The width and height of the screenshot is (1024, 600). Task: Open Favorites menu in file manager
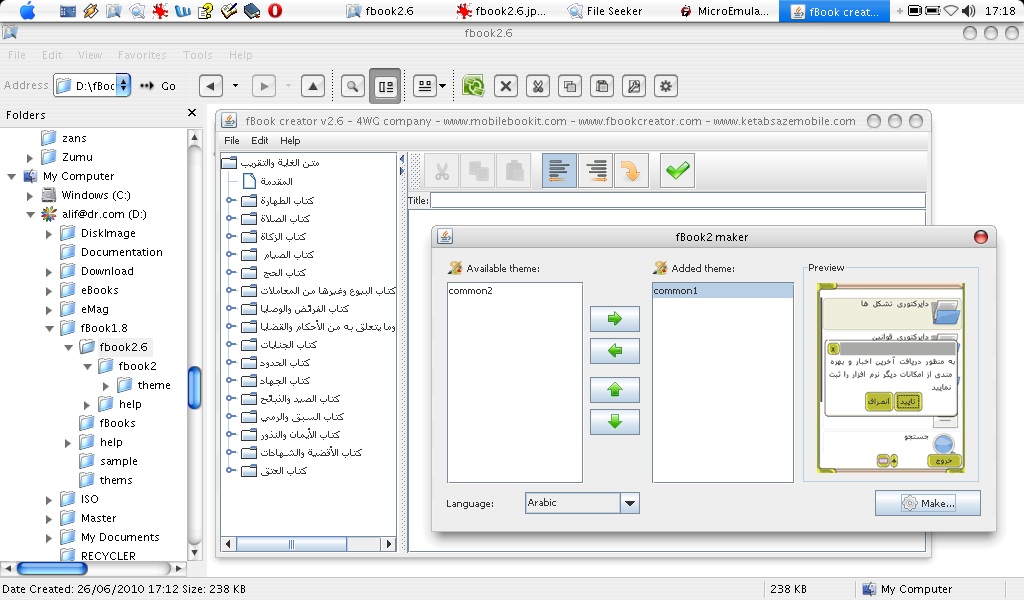tap(142, 55)
